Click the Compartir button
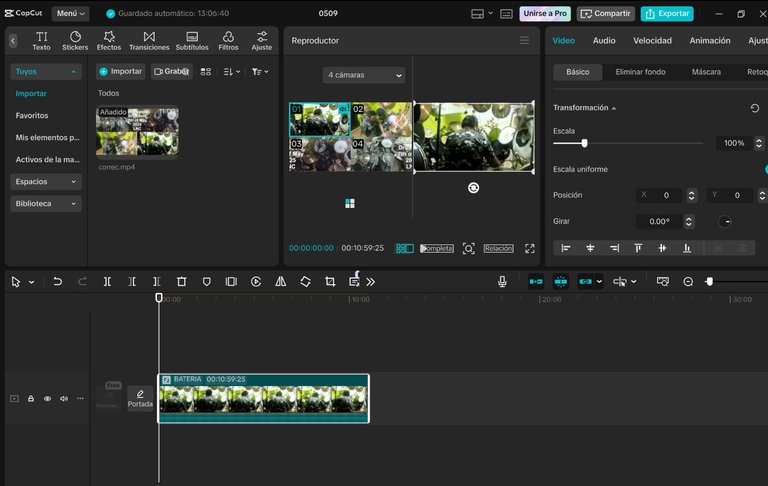This screenshot has width=768, height=486. [605, 14]
